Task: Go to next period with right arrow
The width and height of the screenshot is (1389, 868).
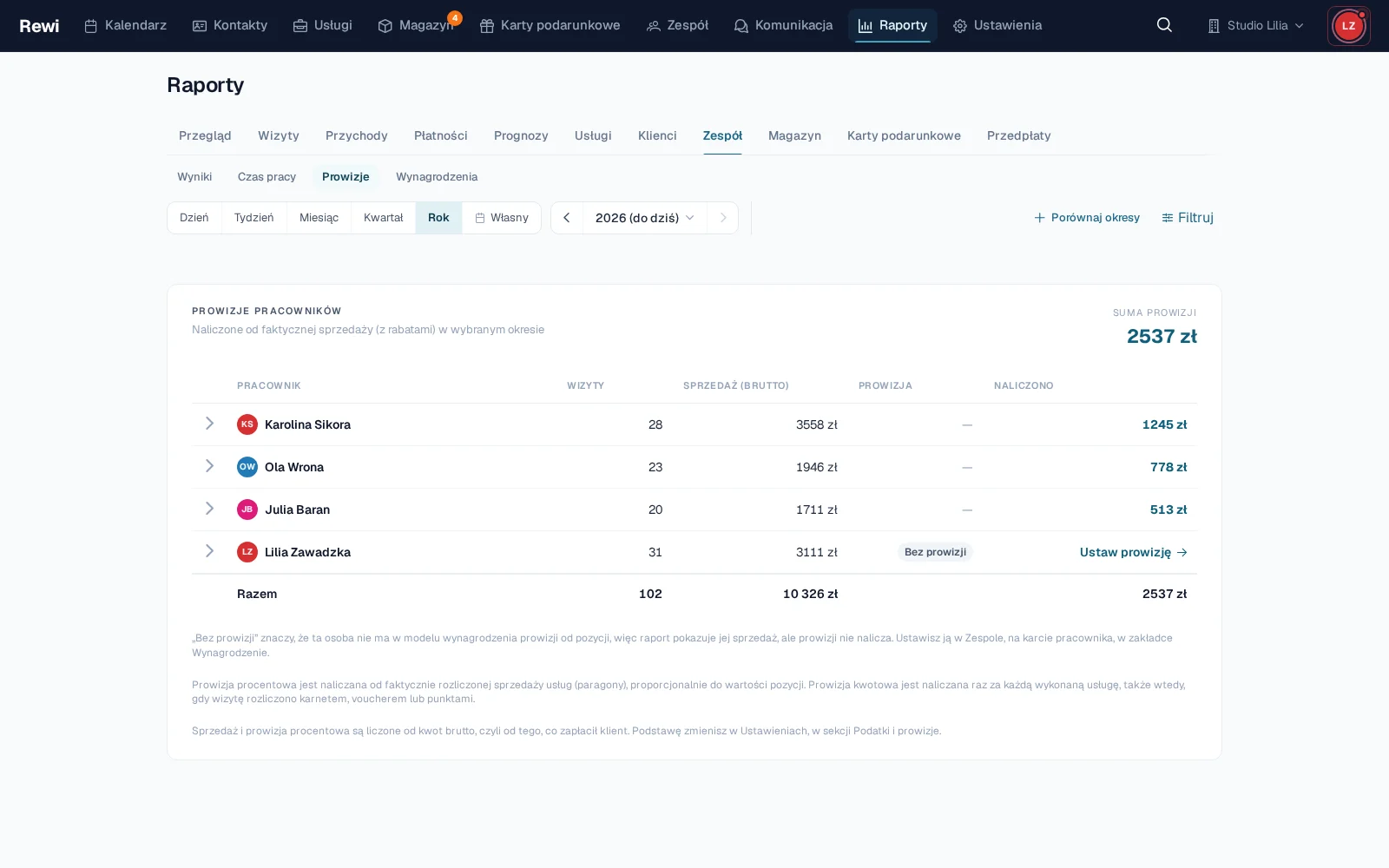Action: pos(723,218)
